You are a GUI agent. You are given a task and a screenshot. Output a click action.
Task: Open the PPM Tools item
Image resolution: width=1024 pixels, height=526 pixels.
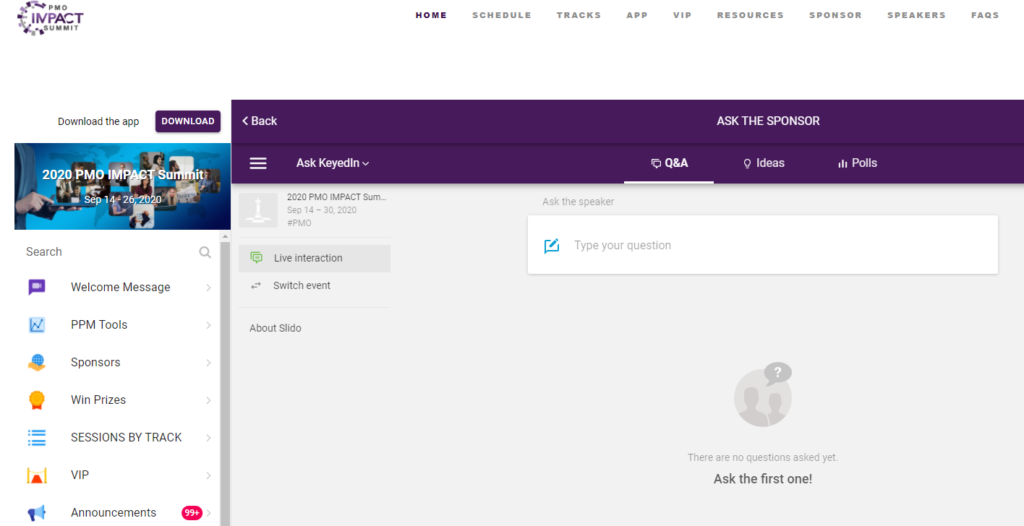(x=118, y=325)
